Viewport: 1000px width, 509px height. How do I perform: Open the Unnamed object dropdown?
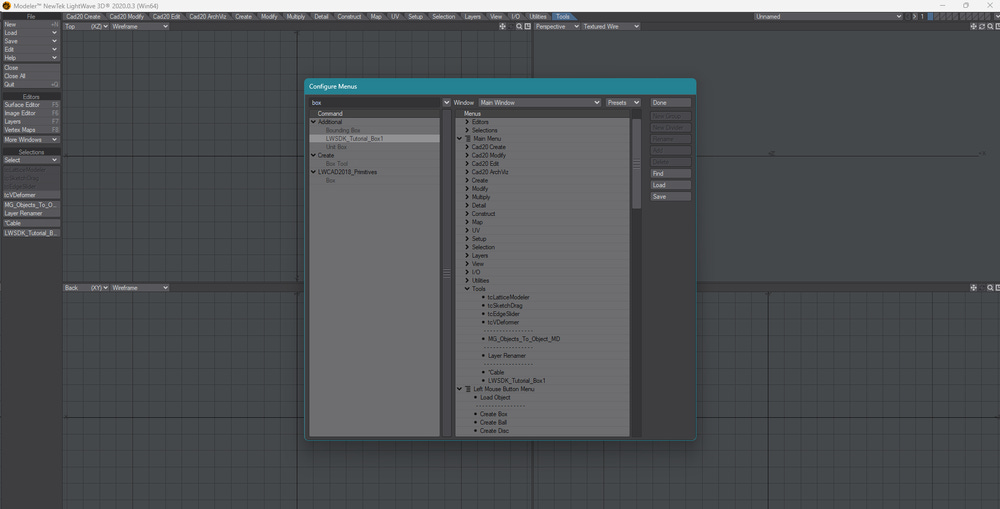click(828, 17)
